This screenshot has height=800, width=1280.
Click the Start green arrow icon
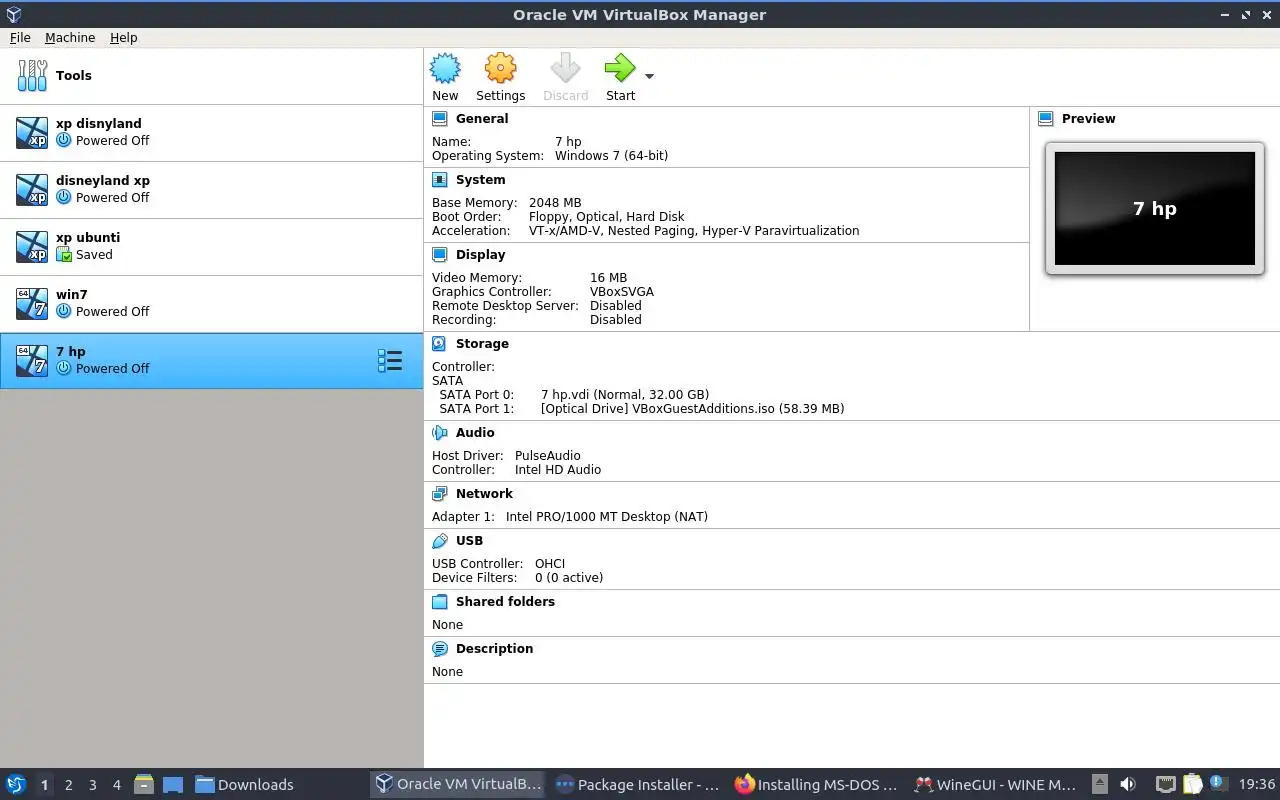(x=620, y=69)
